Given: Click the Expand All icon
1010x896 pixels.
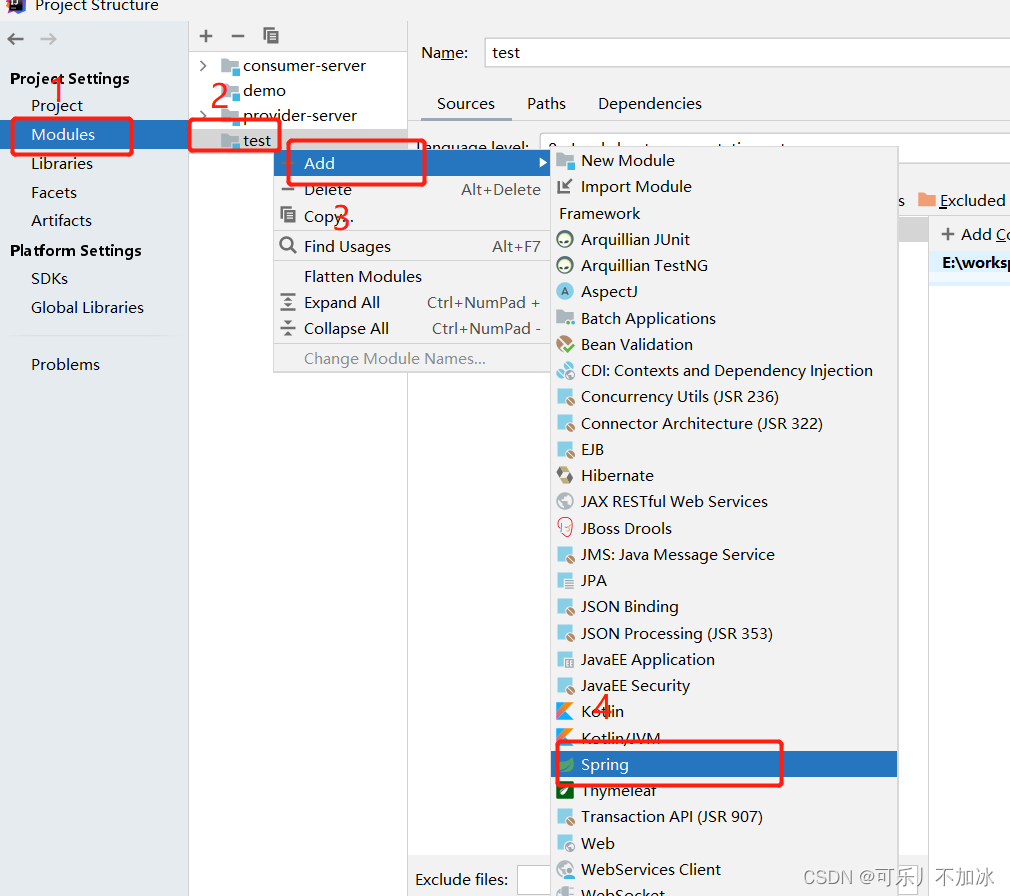Looking at the screenshot, I should 288,303.
